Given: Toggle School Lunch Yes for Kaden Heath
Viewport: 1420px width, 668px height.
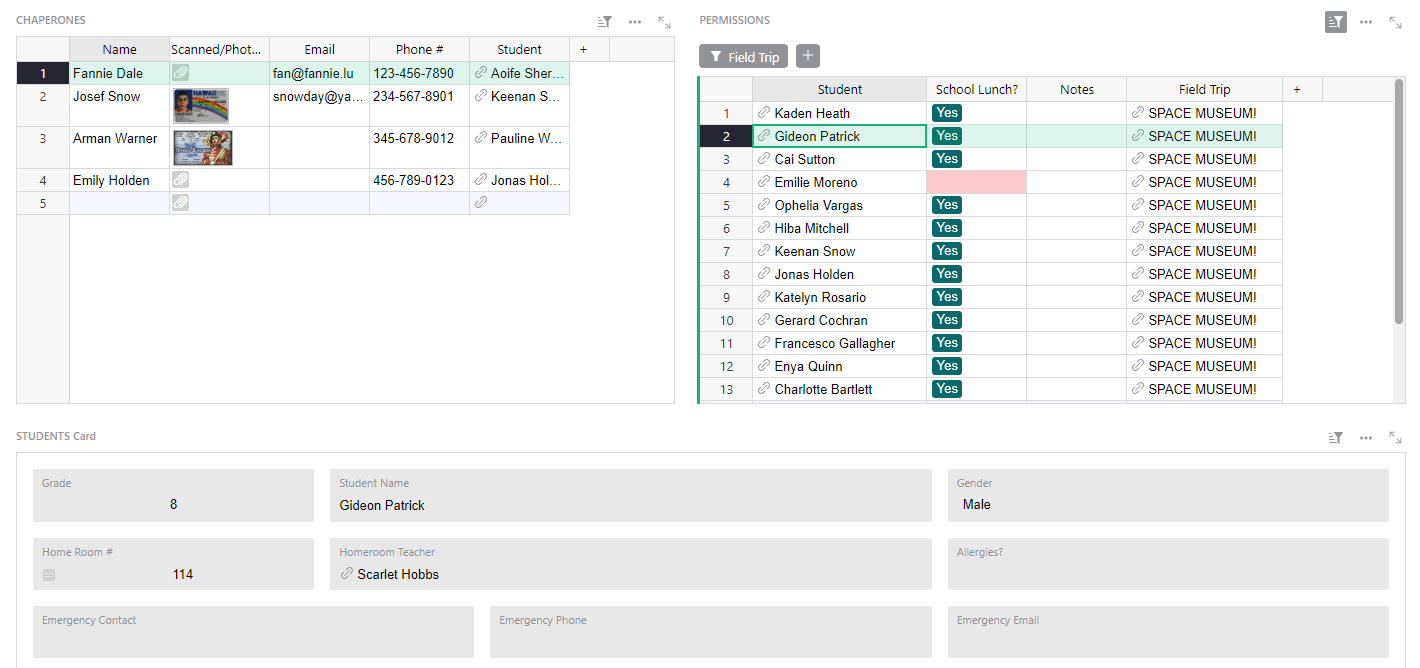Looking at the screenshot, I should pyautogui.click(x=946, y=112).
